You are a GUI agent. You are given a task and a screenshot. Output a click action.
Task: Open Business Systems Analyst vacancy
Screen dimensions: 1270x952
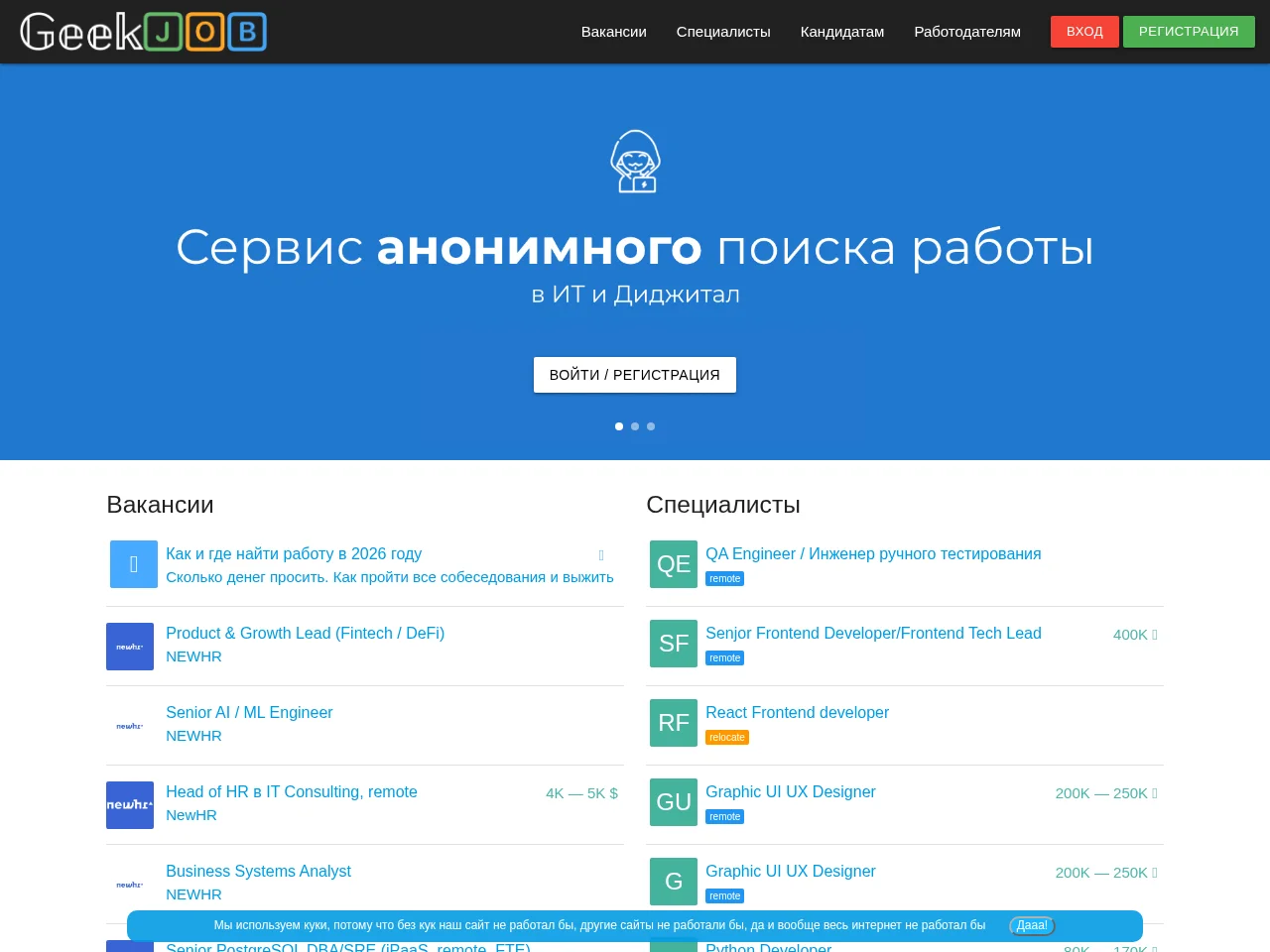(x=258, y=871)
